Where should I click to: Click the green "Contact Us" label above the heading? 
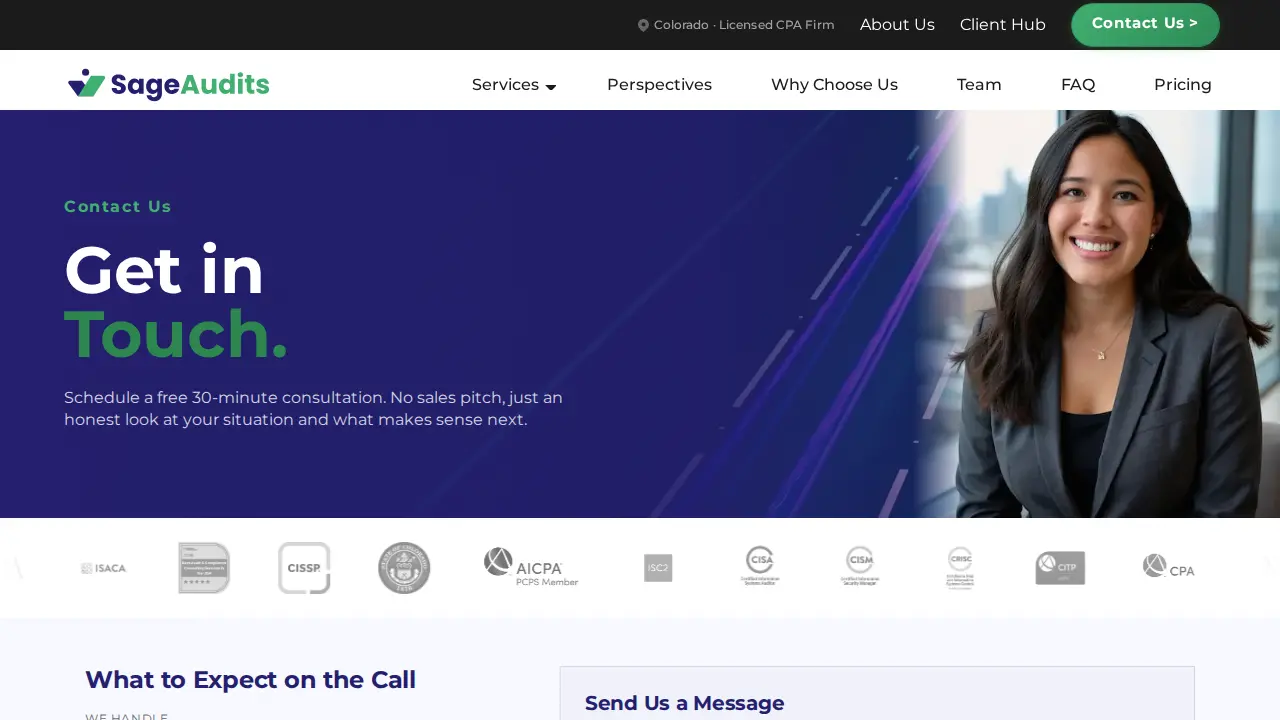tap(118, 207)
